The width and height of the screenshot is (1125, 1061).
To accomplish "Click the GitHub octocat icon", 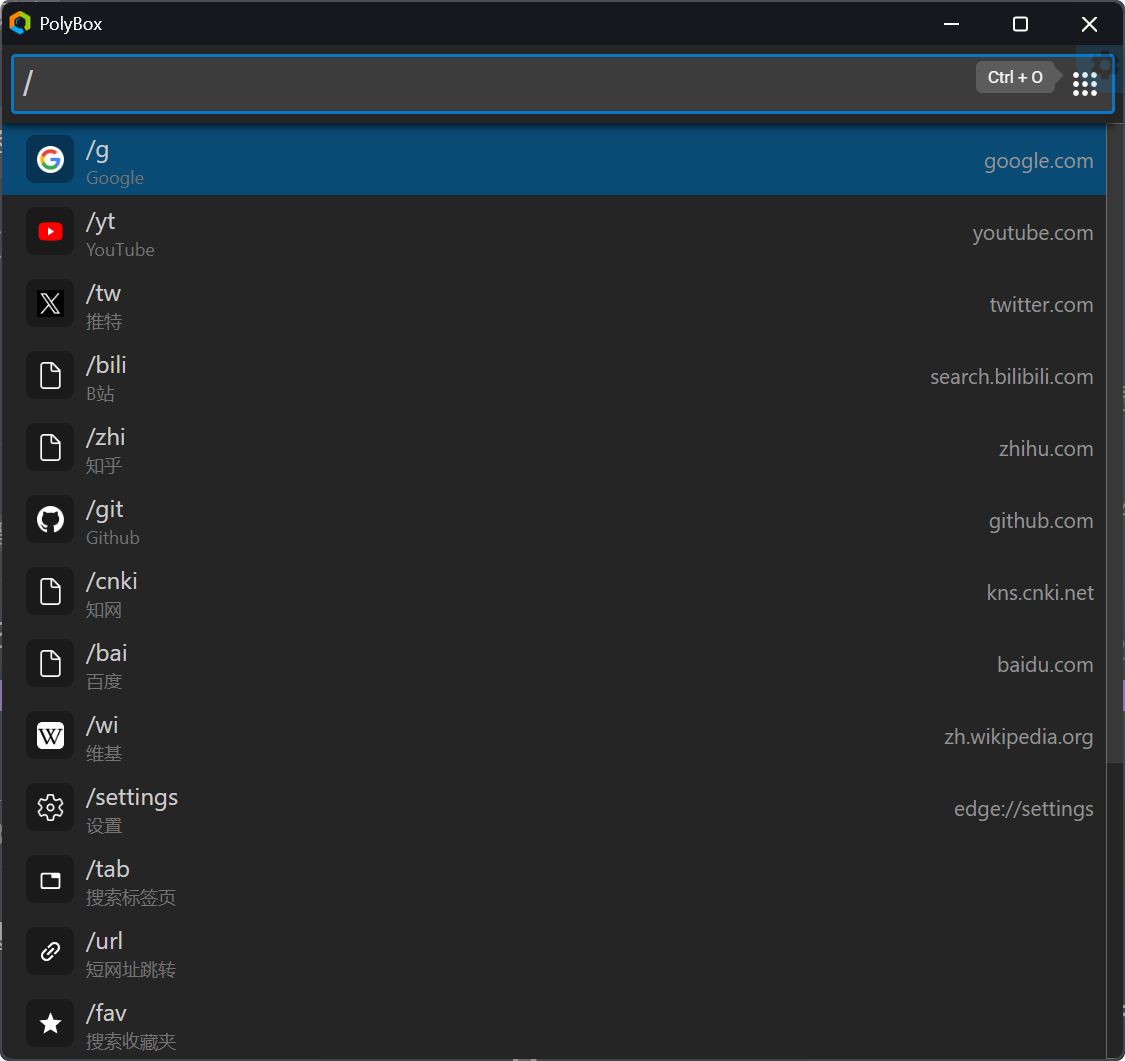I will click(x=50, y=519).
